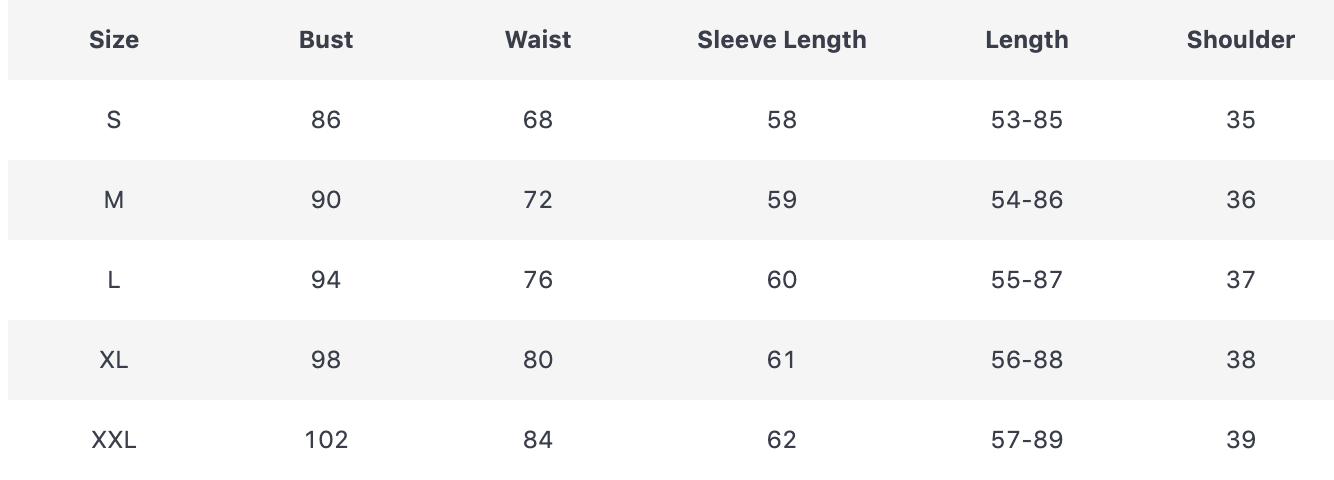This screenshot has height=480, width=1334.
Task: Click the Waist column header
Action: pyautogui.click(x=538, y=40)
